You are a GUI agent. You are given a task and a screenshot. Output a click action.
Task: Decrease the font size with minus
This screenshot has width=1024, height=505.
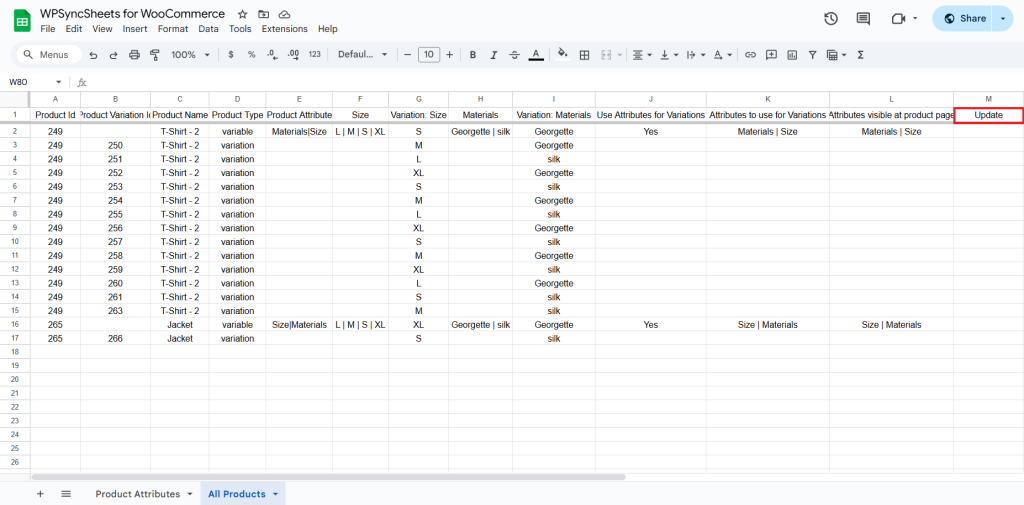click(408, 55)
